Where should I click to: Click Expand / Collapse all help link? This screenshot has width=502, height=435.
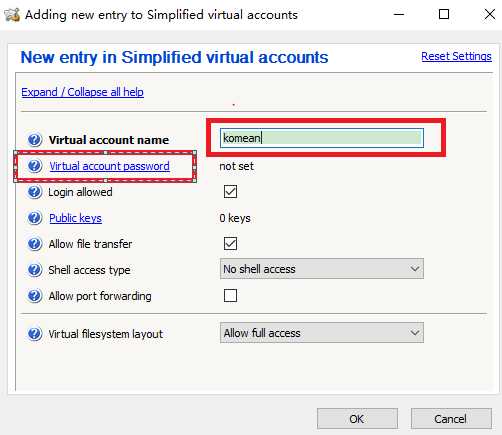82,92
